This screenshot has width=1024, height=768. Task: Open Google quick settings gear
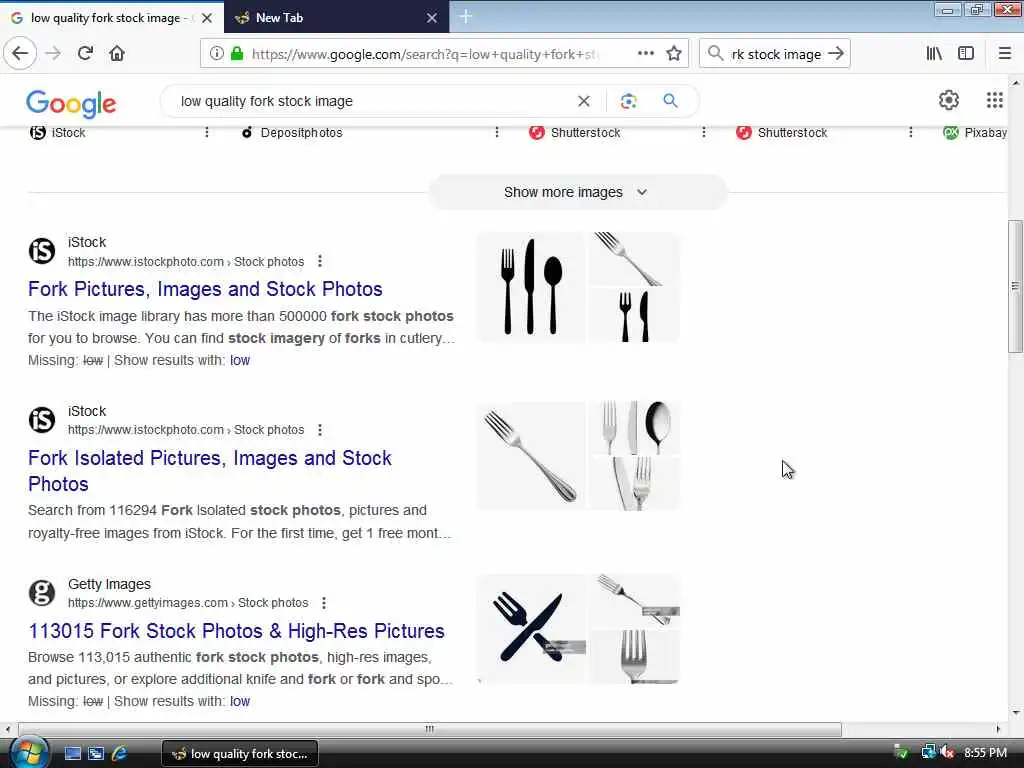coord(949,100)
